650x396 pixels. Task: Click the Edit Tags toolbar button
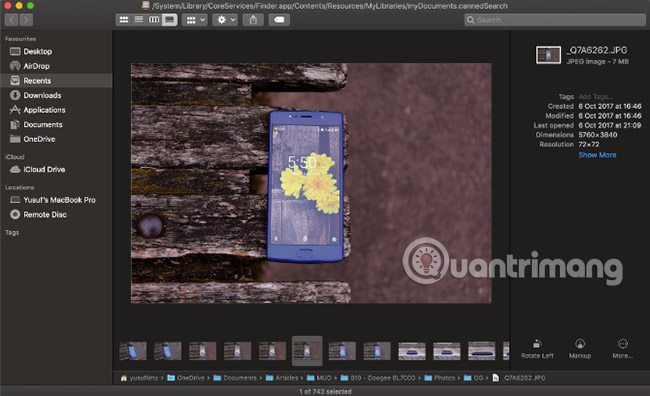point(279,19)
